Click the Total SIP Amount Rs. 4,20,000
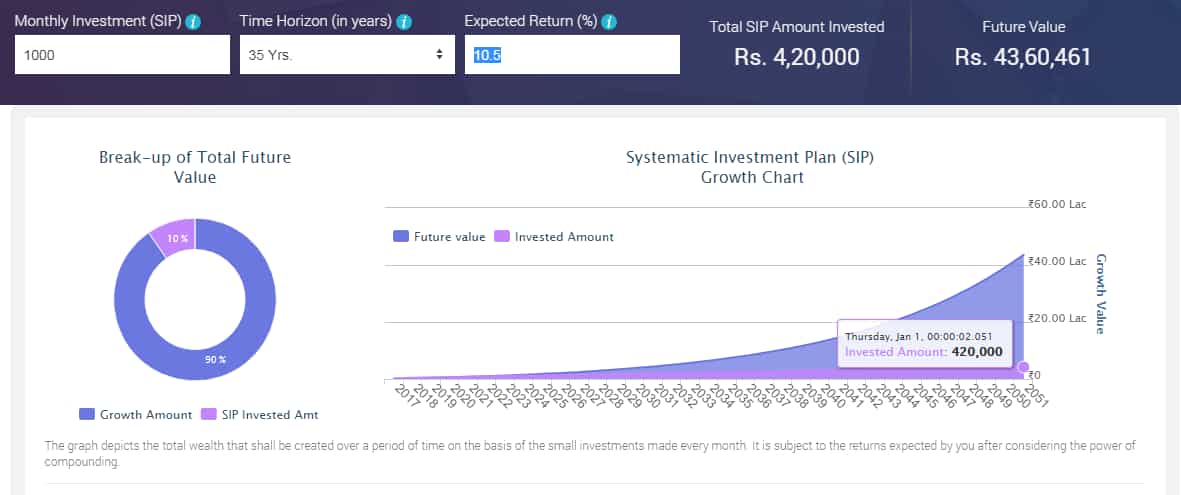 (x=796, y=57)
